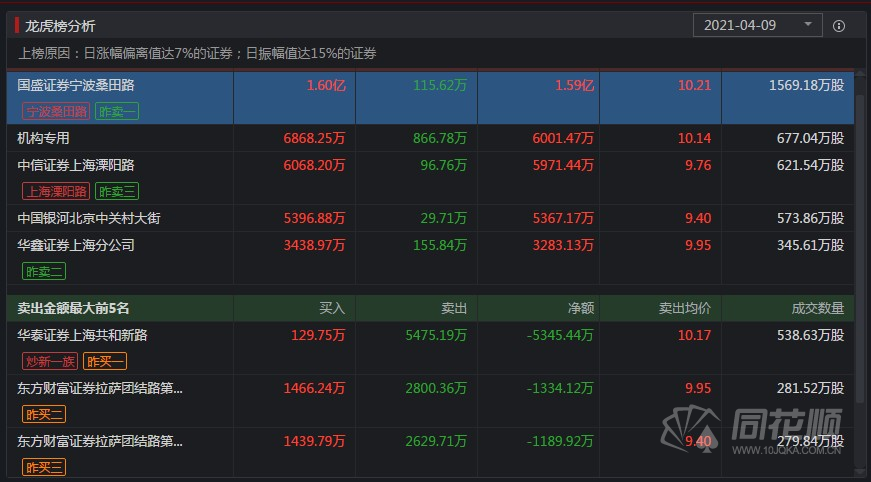Select 中信证券上海溧阳路 broker name
871x482 pixels.
pos(76,165)
